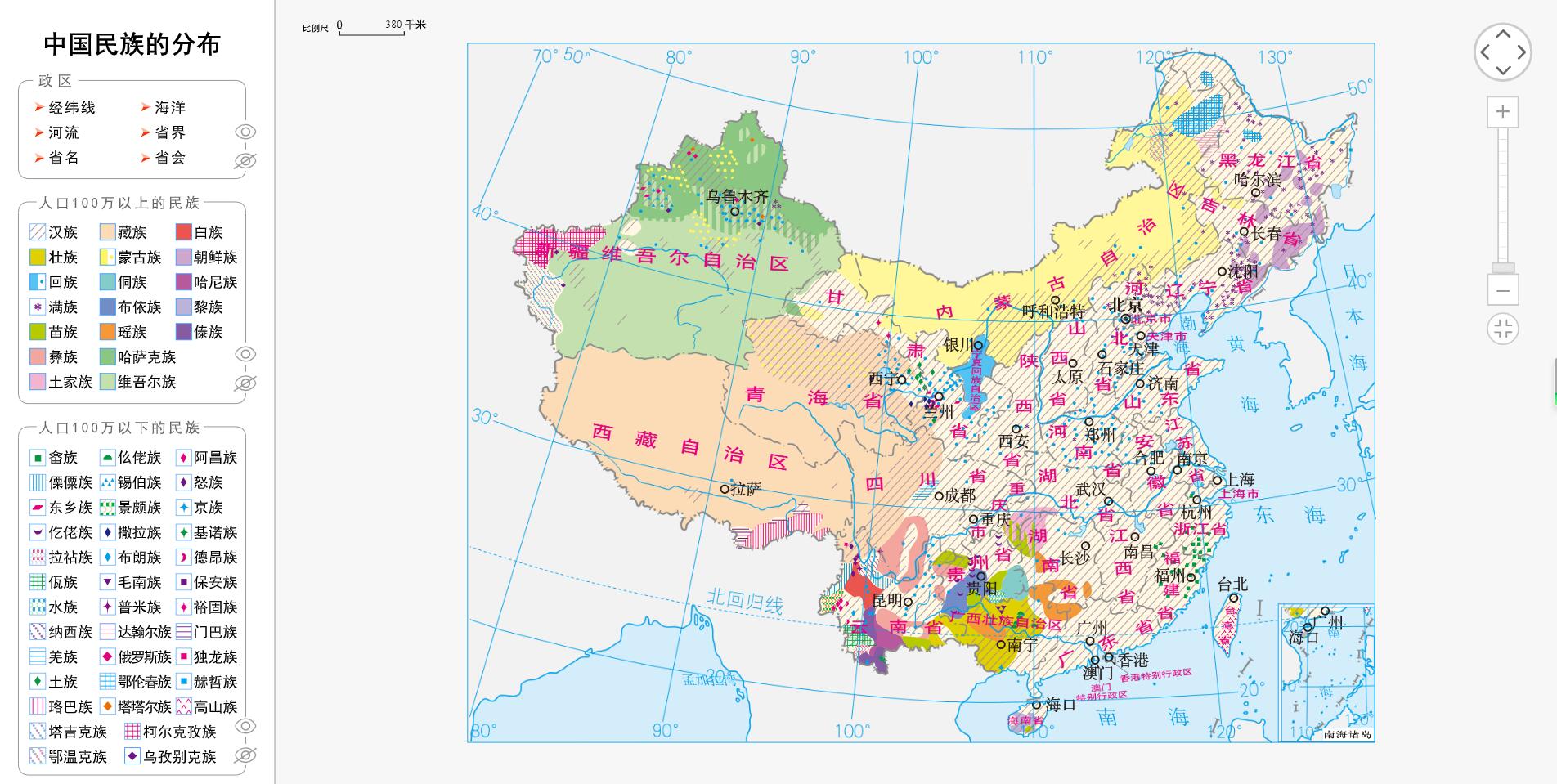Show the 政区 layers with the eye icon

(245, 131)
